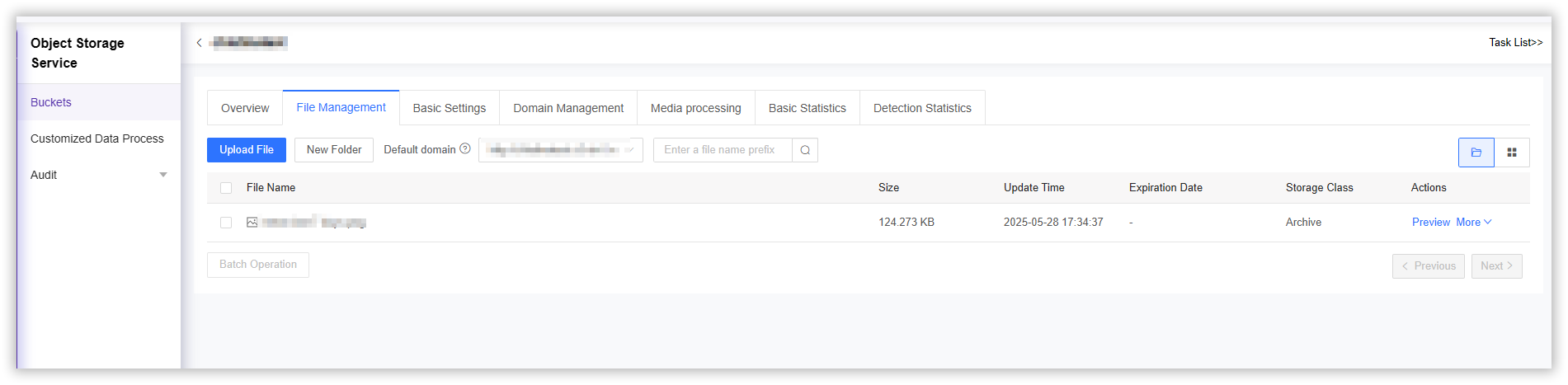The width and height of the screenshot is (1568, 385).
Task: Focus the file name prefix search field
Action: click(x=723, y=150)
